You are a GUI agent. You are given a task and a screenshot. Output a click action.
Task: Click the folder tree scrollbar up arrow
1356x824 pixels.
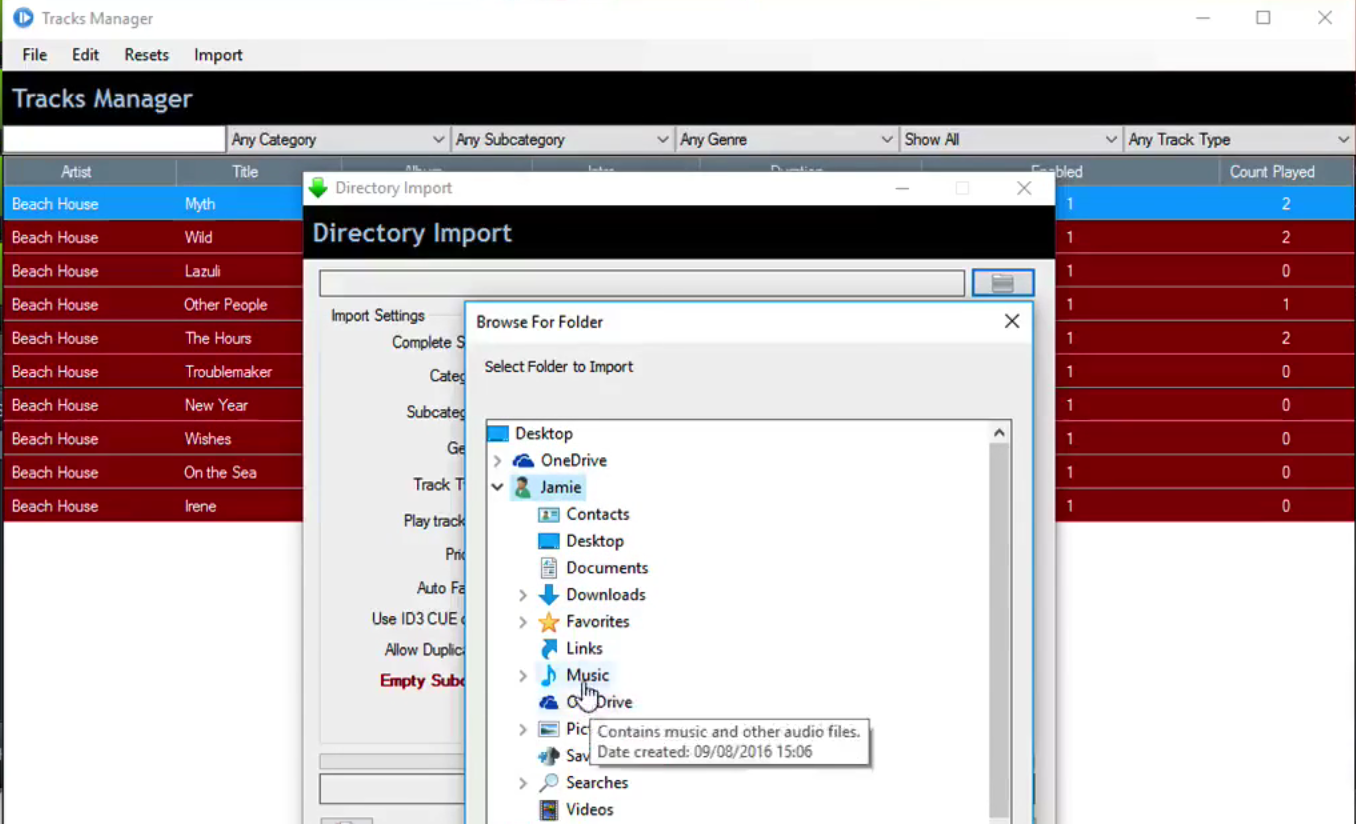[x=999, y=433]
